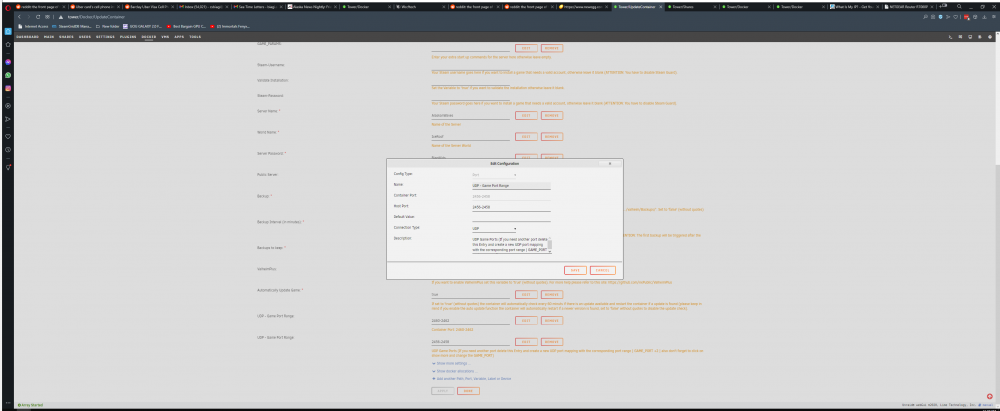Screen dimensions: 1000x411
Task: Click Edit for Automatically Update Game
Action: pyautogui.click(x=526, y=295)
